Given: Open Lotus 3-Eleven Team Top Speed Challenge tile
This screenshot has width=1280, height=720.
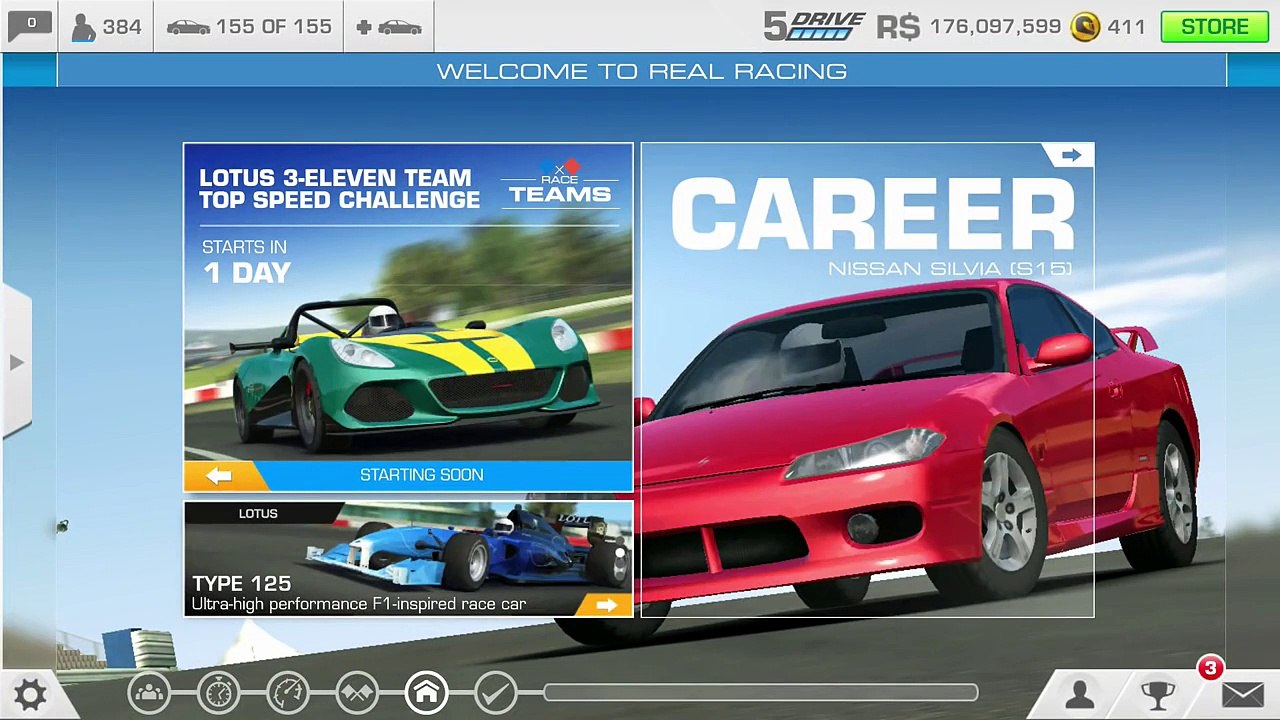Looking at the screenshot, I should click(408, 317).
